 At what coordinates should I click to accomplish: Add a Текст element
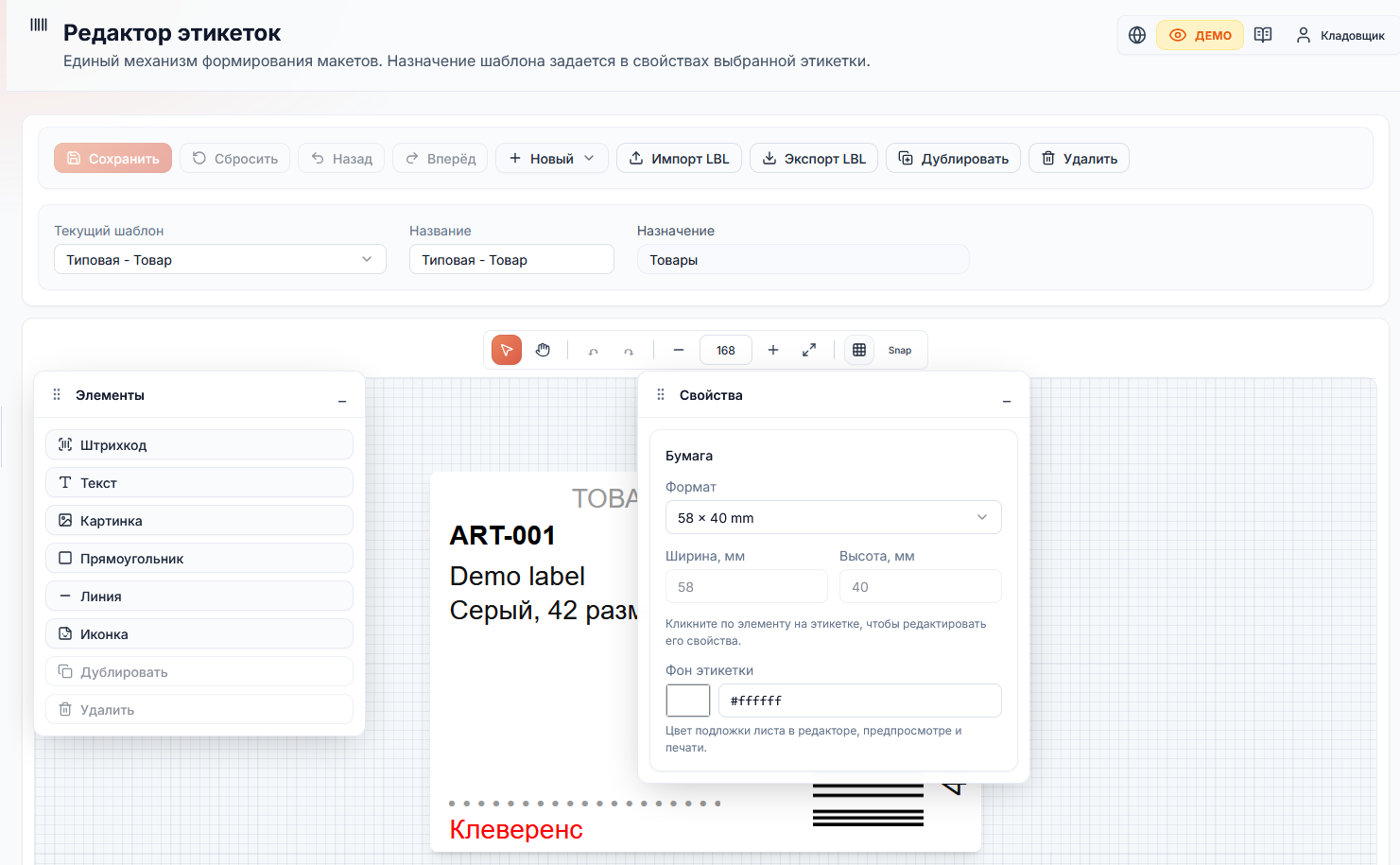[199, 482]
